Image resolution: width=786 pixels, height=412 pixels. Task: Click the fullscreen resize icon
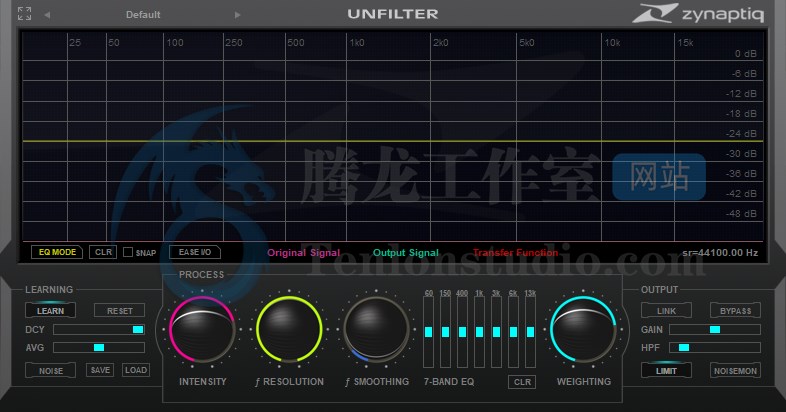point(24,14)
